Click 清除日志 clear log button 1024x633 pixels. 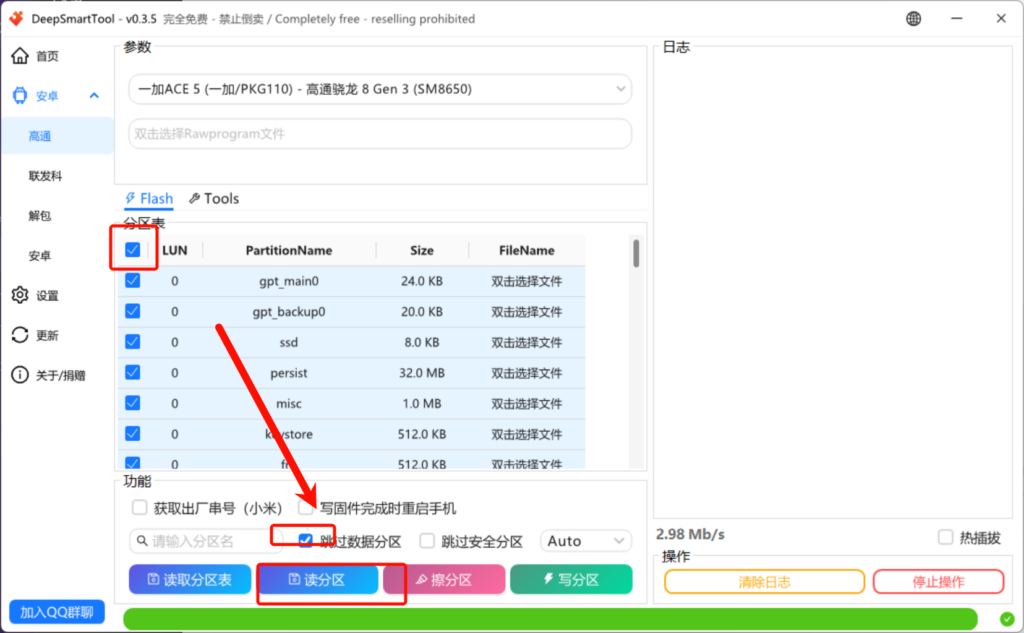point(764,582)
